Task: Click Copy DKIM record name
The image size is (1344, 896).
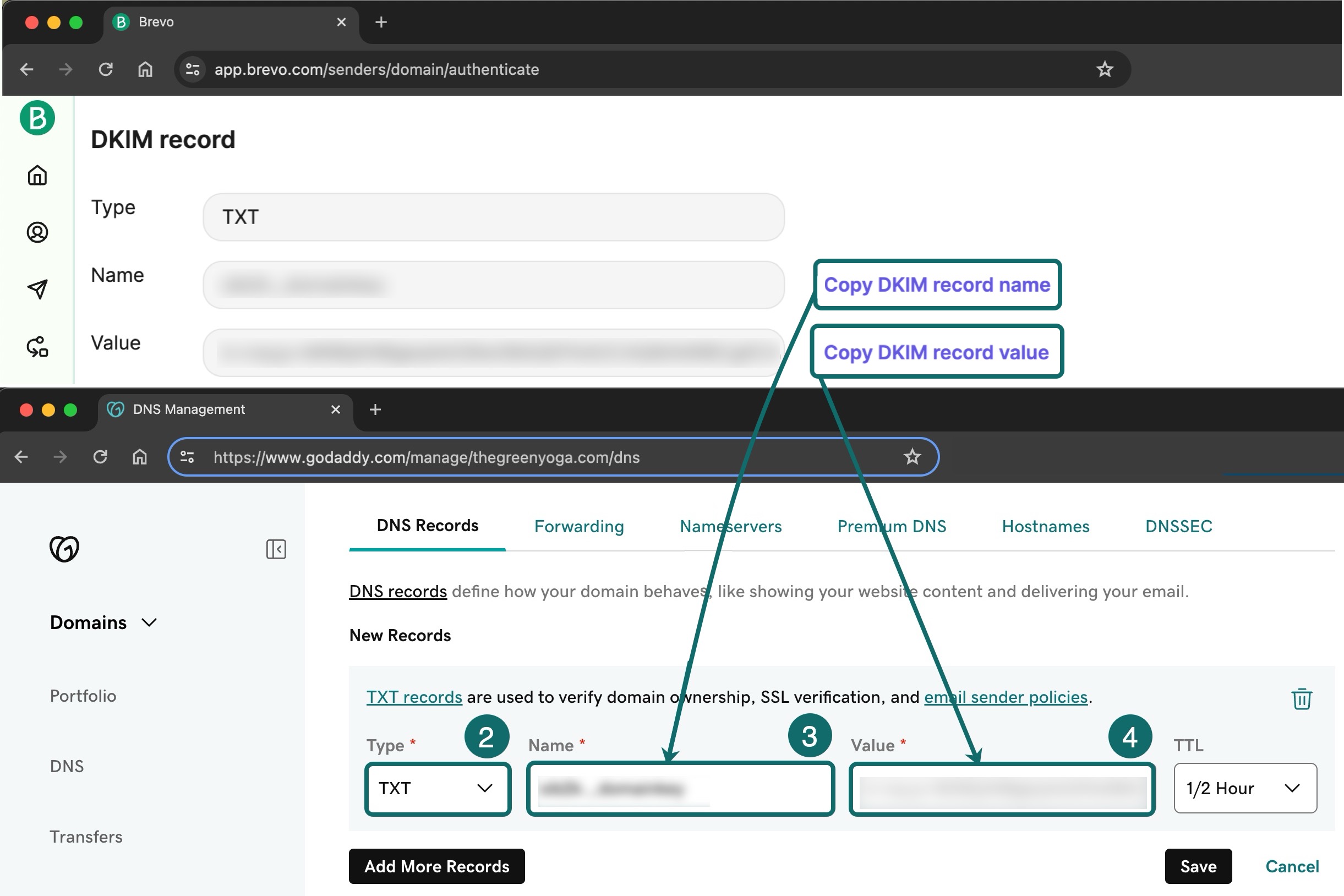Action: click(x=937, y=285)
